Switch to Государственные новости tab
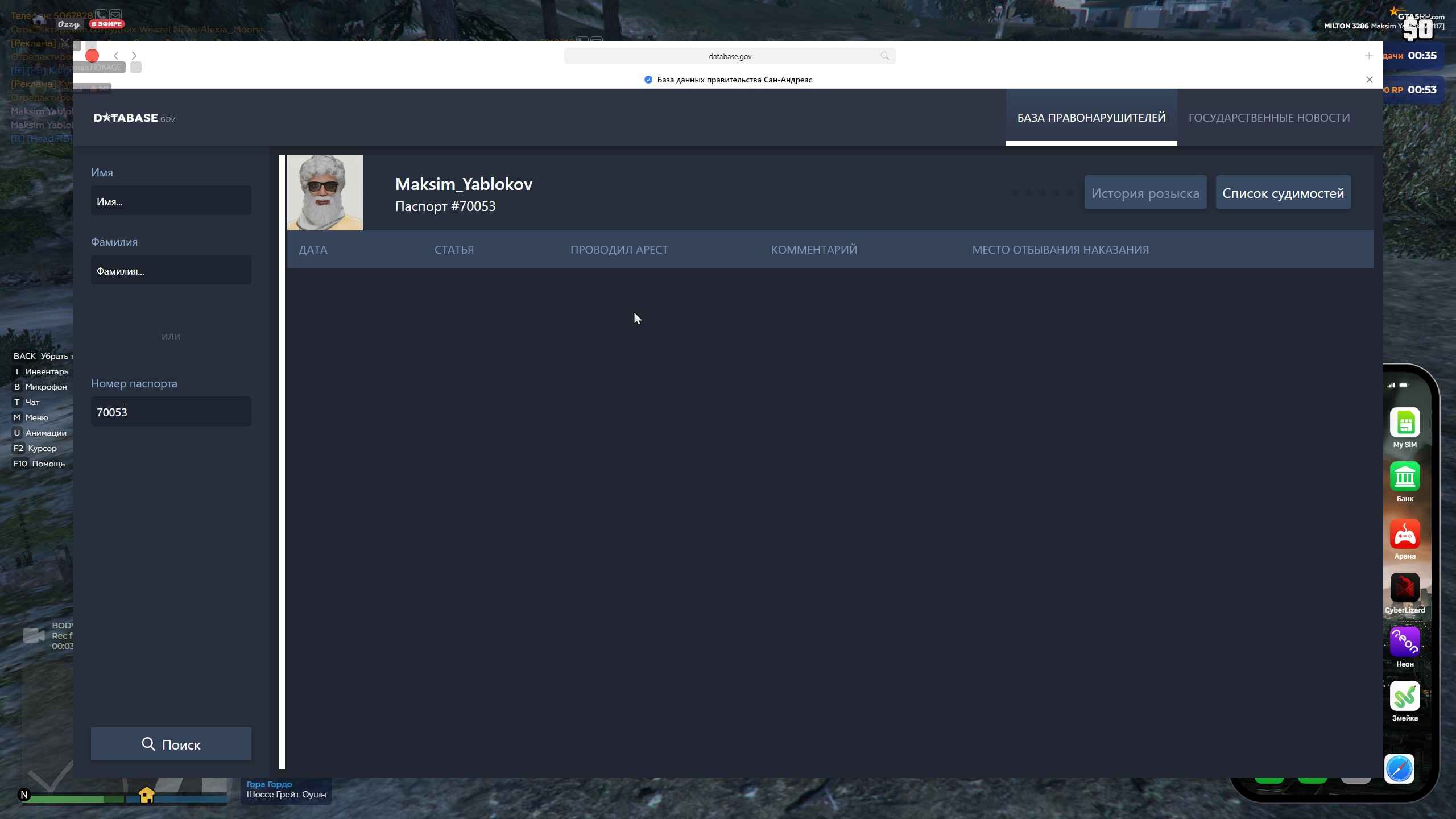This screenshot has width=1456, height=819. pyautogui.click(x=1268, y=118)
